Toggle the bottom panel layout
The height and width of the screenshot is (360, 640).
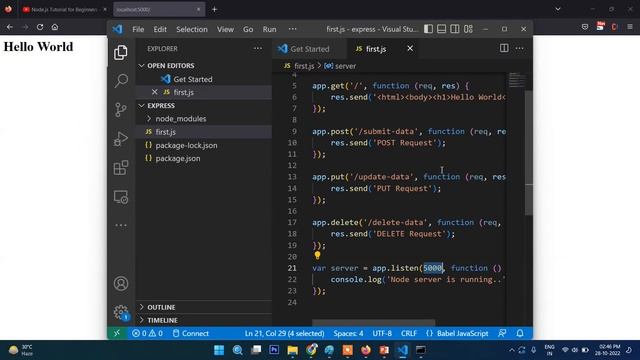441,29
